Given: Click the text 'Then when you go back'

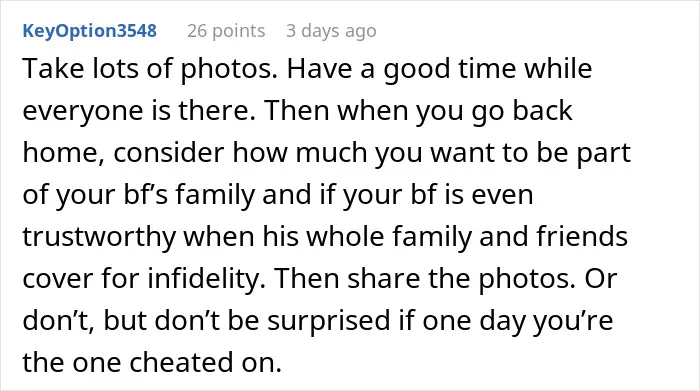Looking at the screenshot, I should point(419,111).
